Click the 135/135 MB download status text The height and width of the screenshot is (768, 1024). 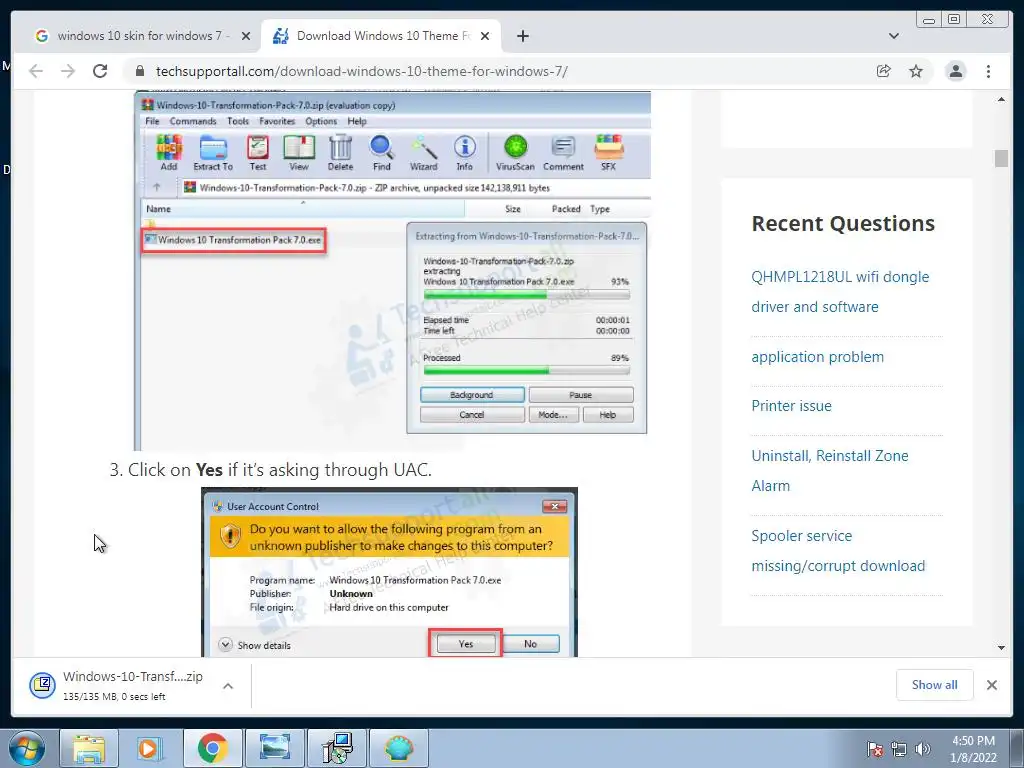tap(114, 697)
